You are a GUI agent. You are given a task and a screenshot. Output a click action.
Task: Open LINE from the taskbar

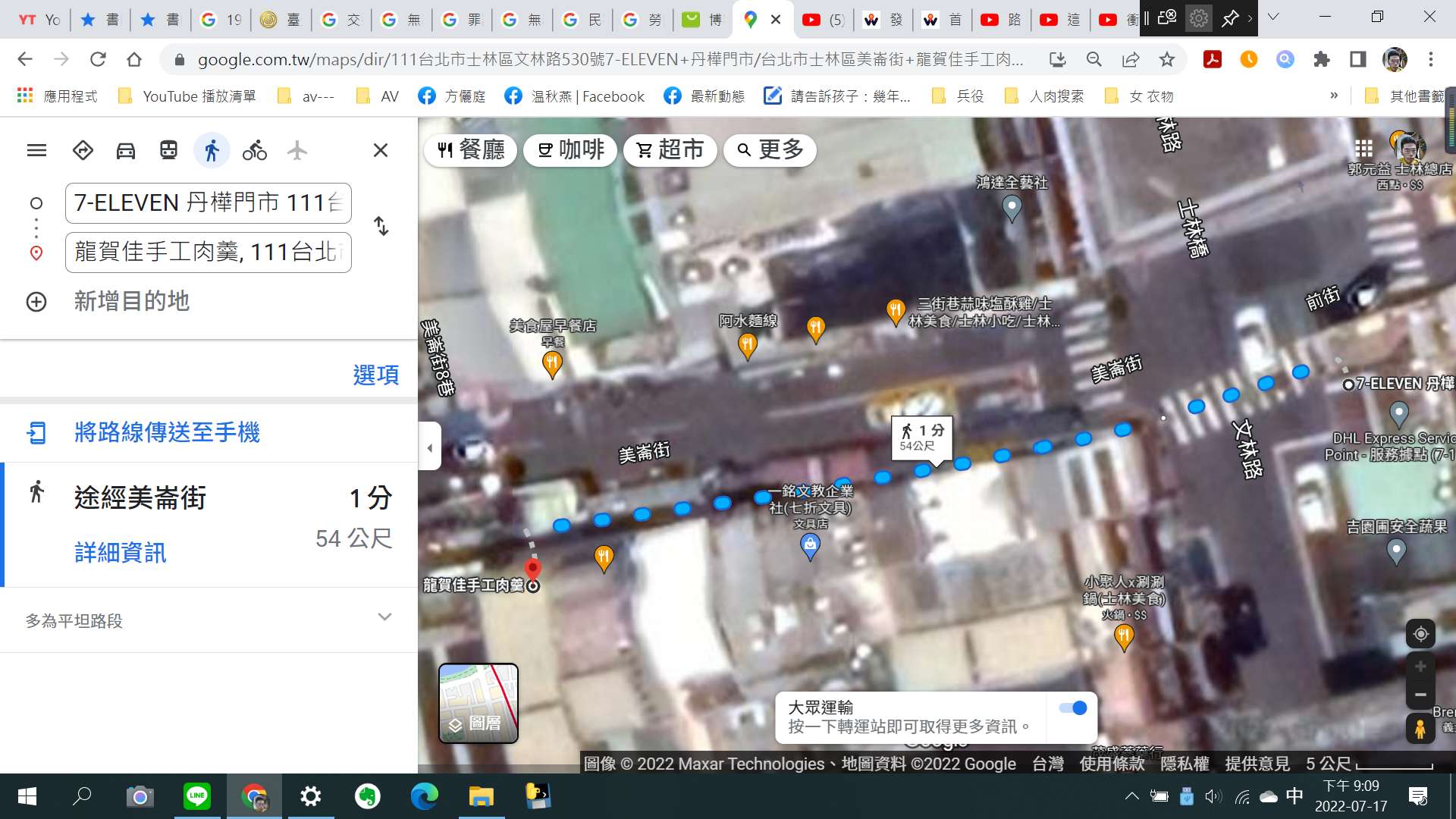point(197,796)
